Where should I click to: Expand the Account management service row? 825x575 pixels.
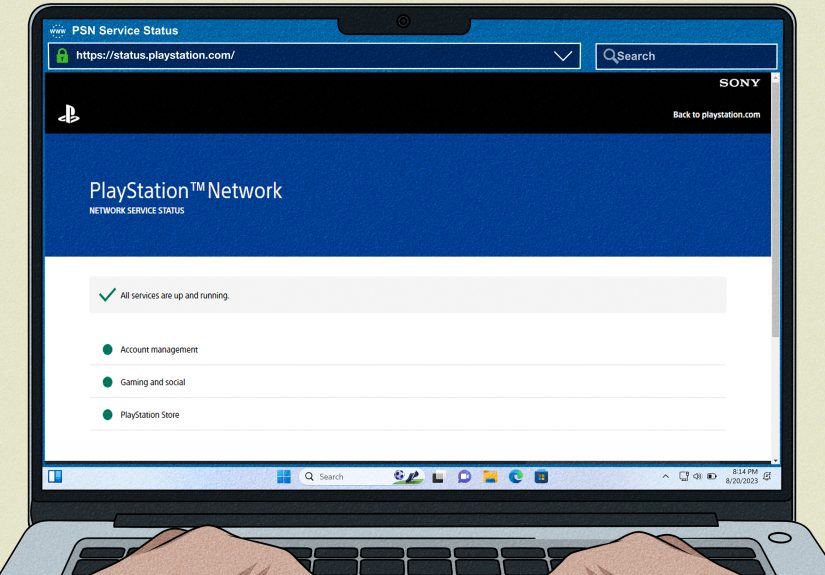point(408,349)
